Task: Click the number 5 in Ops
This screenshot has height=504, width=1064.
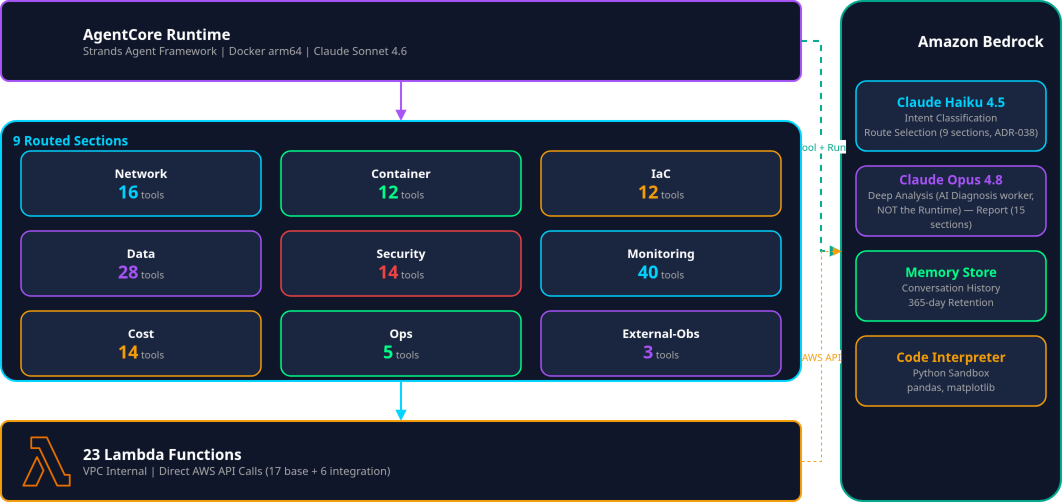Action: 388,353
